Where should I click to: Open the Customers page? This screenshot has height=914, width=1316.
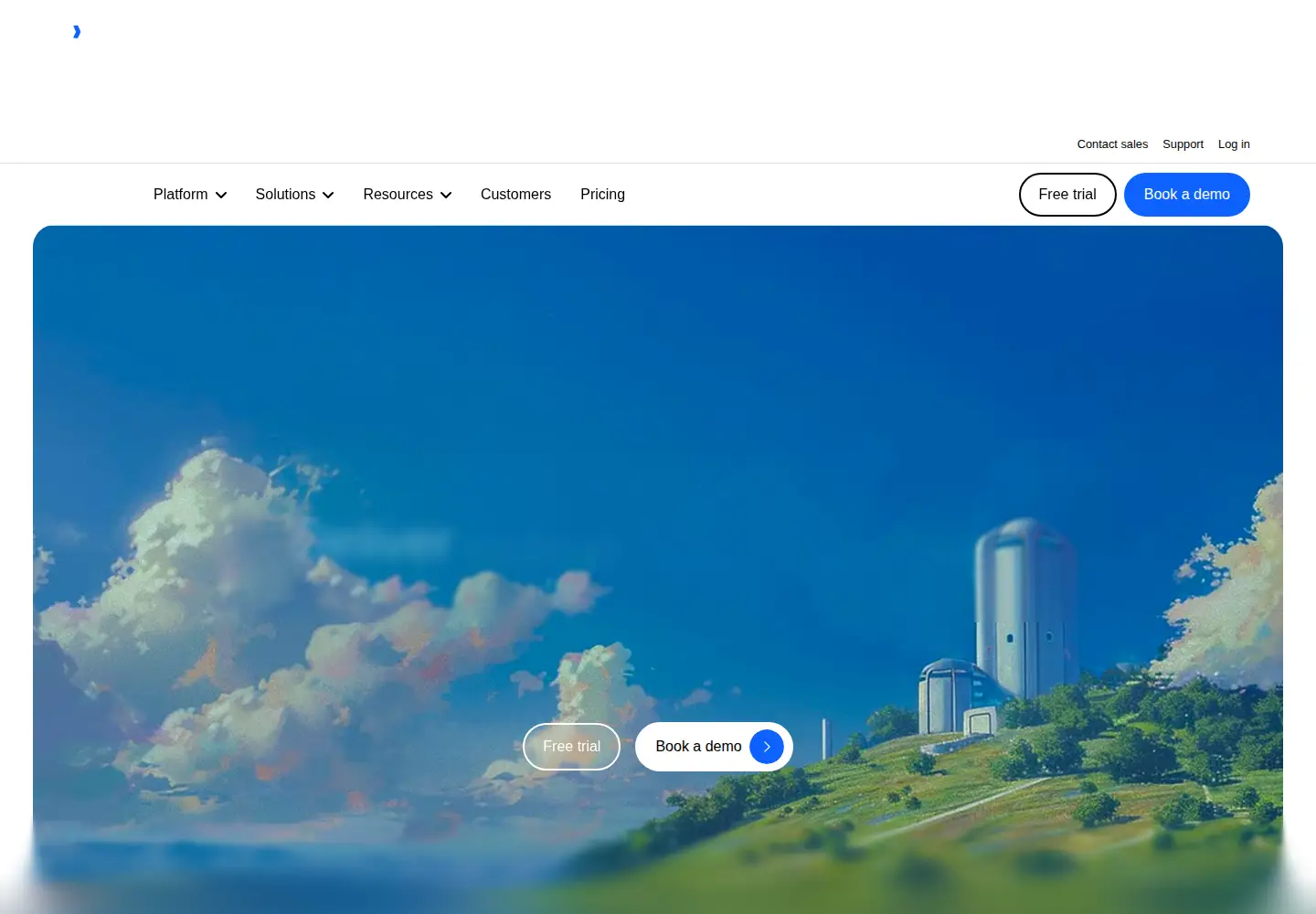coord(515,195)
